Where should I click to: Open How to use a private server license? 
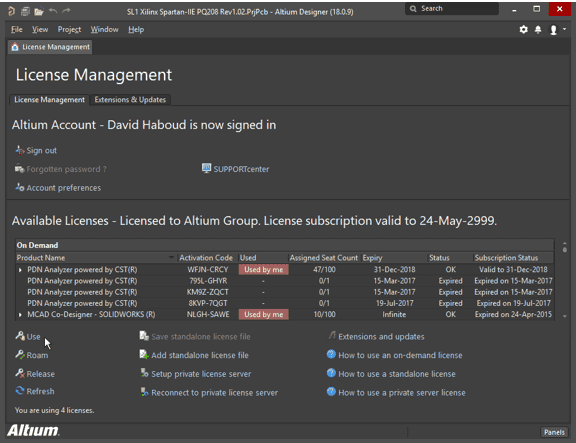402,393
